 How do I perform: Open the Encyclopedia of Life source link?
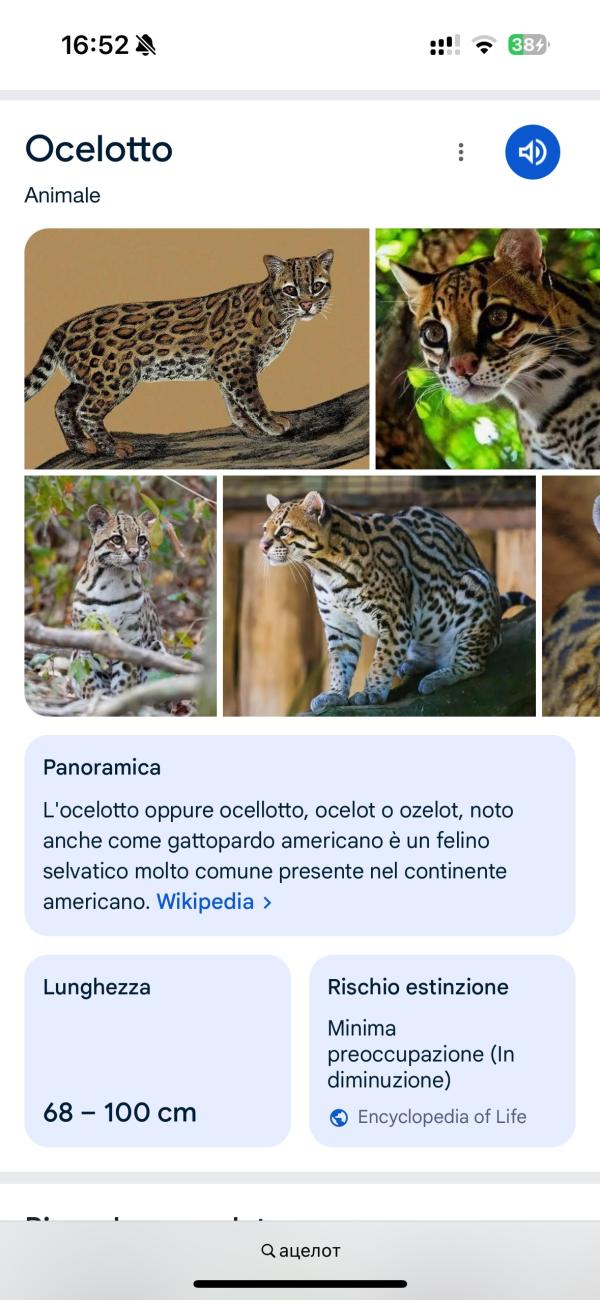pyautogui.click(x=442, y=1117)
